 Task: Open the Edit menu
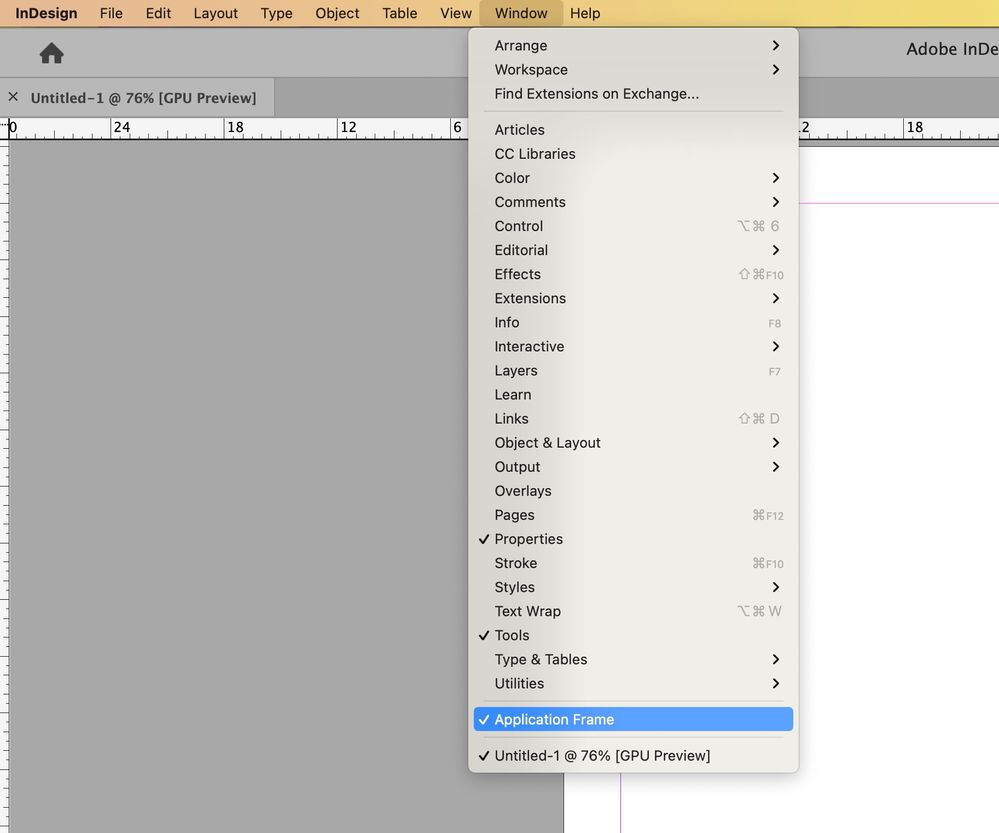[x=158, y=13]
